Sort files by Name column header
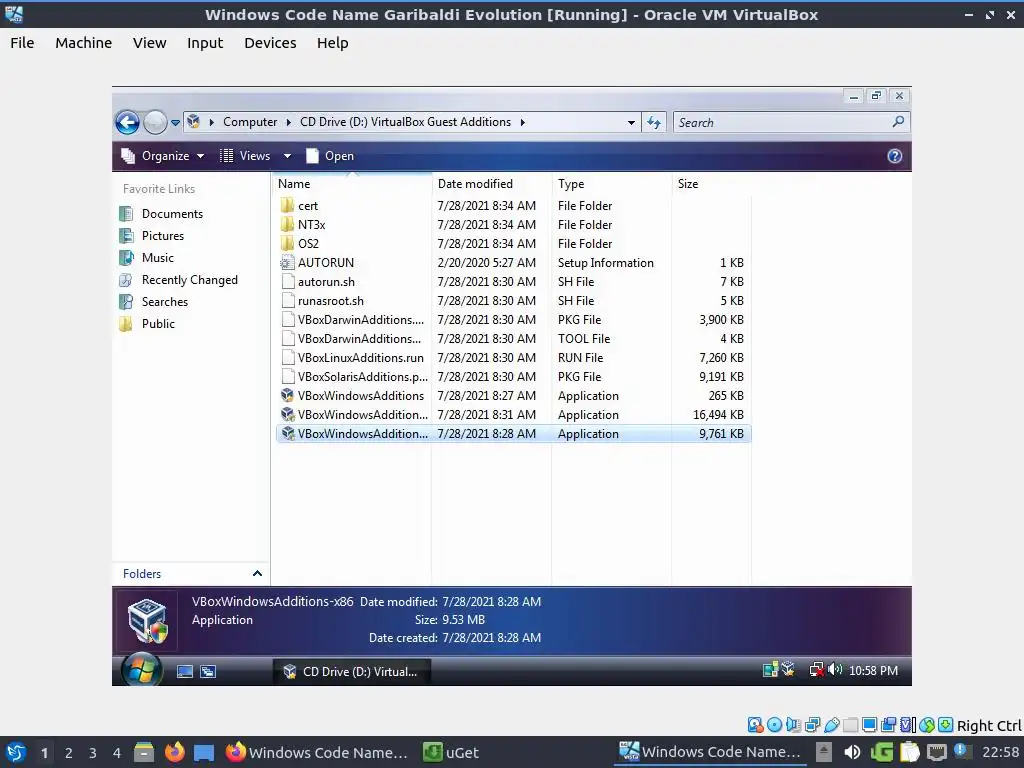 [352, 184]
